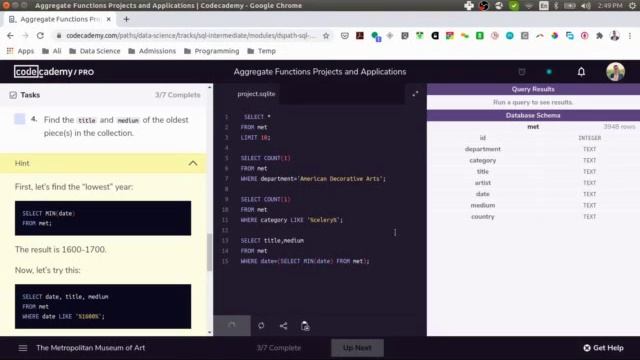This screenshot has width=640, height=360.
Task: Select the Aggregate Functions browser tab
Action: pos(60,19)
